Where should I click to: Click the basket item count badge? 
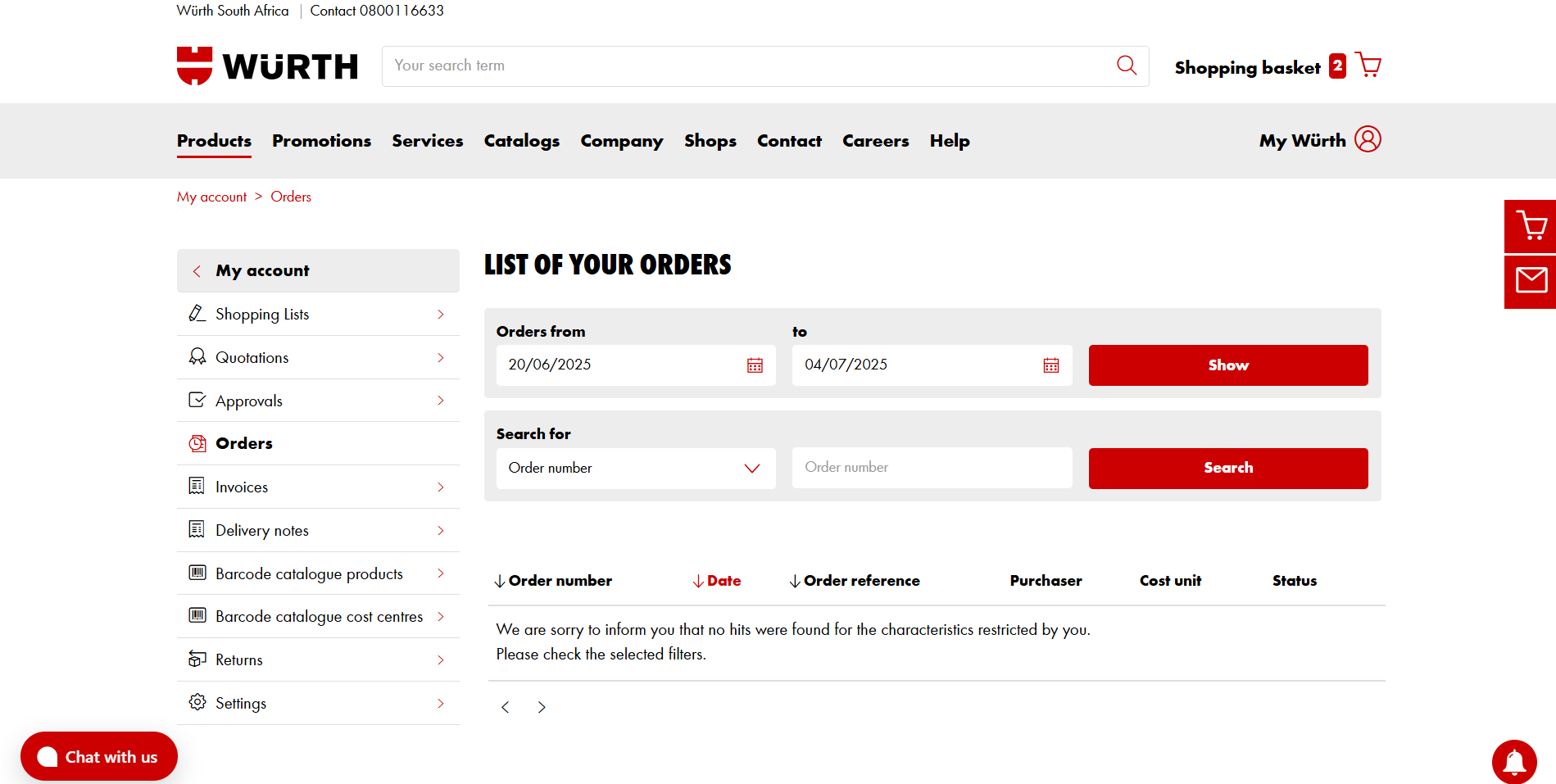(1337, 66)
